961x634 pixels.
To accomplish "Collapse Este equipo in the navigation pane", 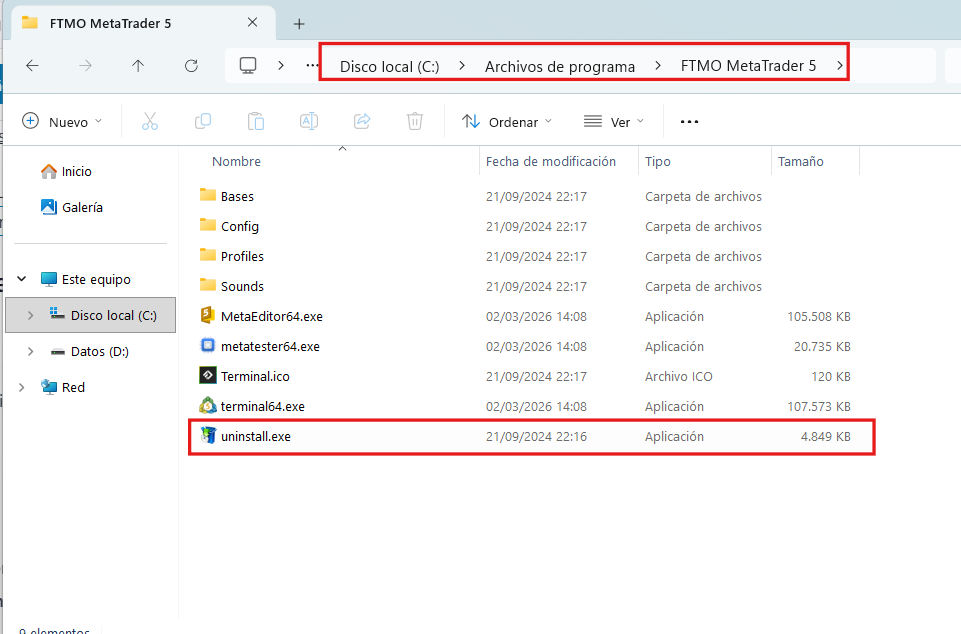I will point(22,278).
